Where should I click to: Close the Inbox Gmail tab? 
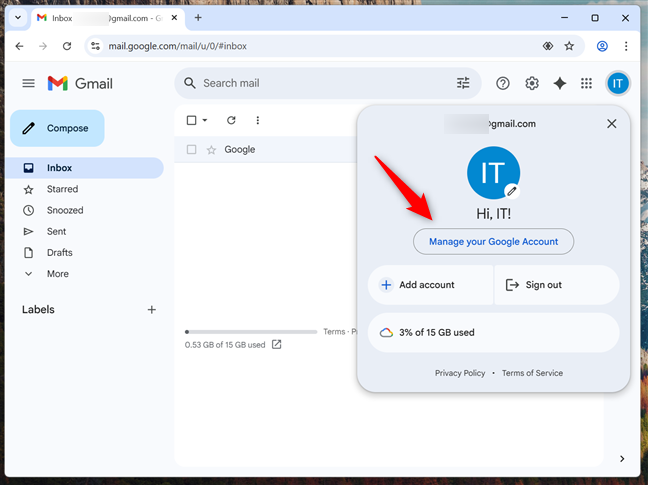pos(174,18)
